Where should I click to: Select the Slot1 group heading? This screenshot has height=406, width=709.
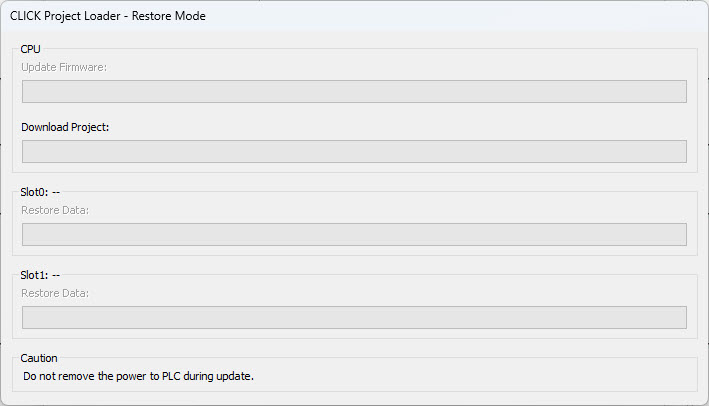pos(34,273)
